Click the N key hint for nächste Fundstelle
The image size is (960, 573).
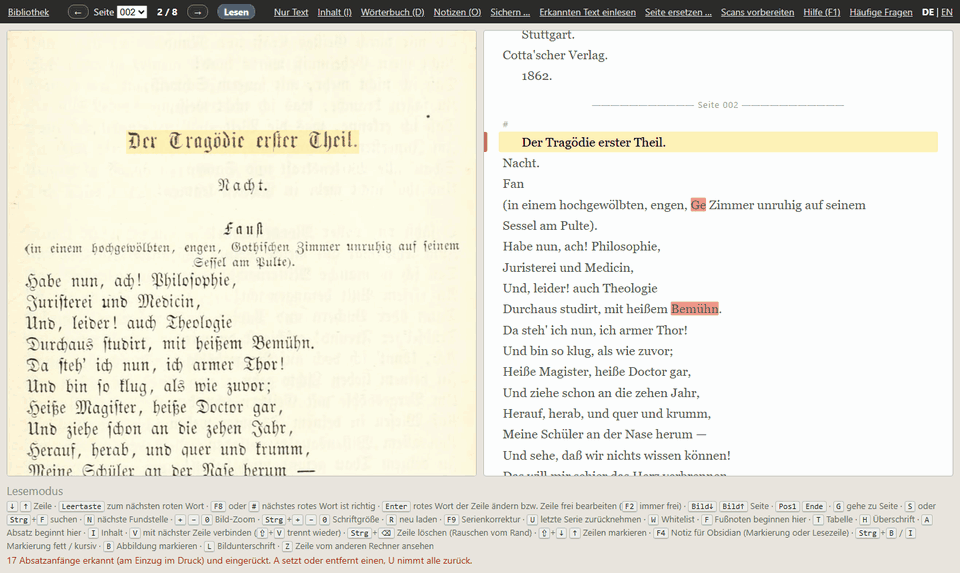pos(89,520)
